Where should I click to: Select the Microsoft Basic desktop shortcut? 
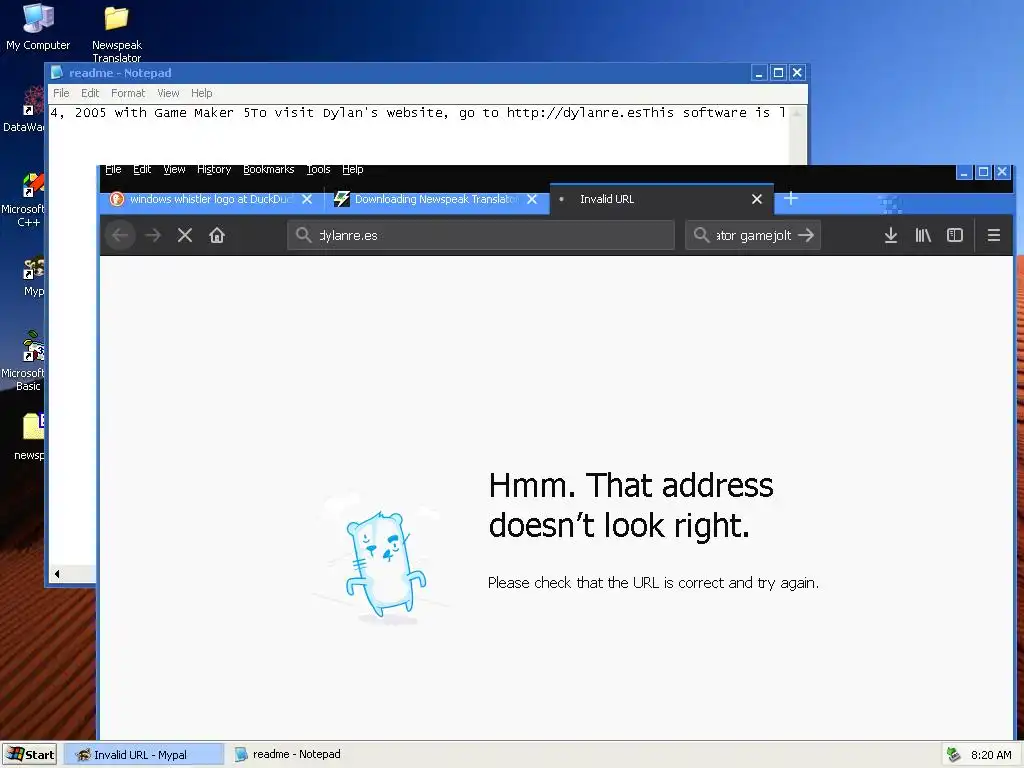(24, 361)
